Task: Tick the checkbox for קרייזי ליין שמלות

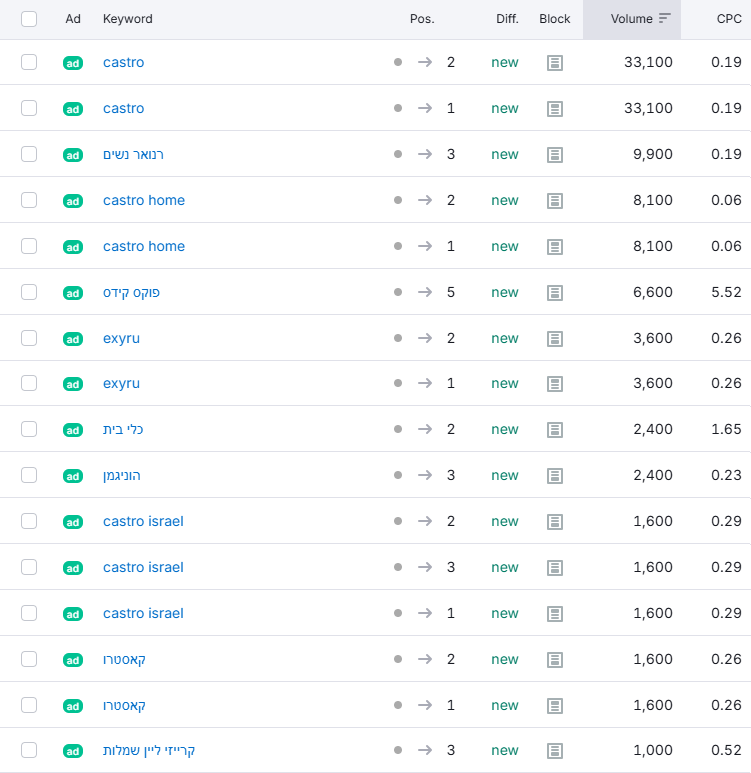Action: 29,750
